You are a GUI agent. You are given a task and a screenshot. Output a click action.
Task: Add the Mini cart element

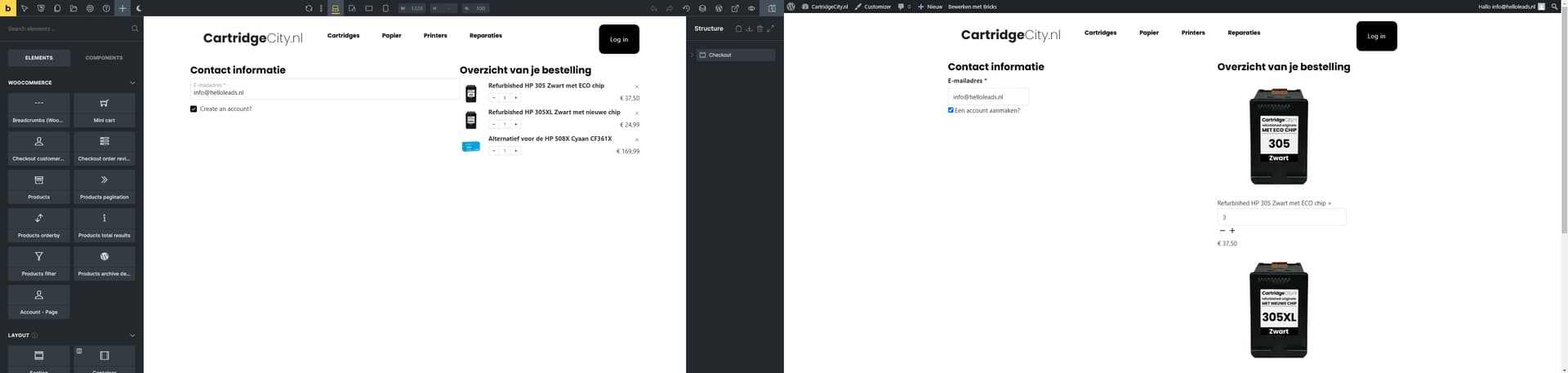tap(105, 109)
